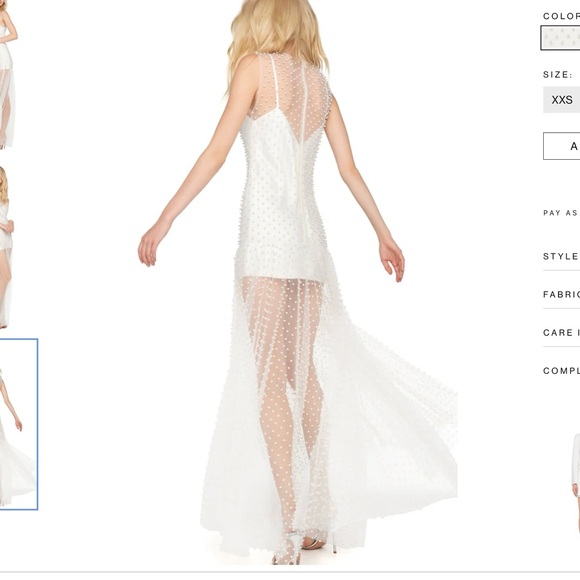Select the white dotted color swatch
Image resolution: width=580 pixels, height=580 pixels.
(560, 38)
